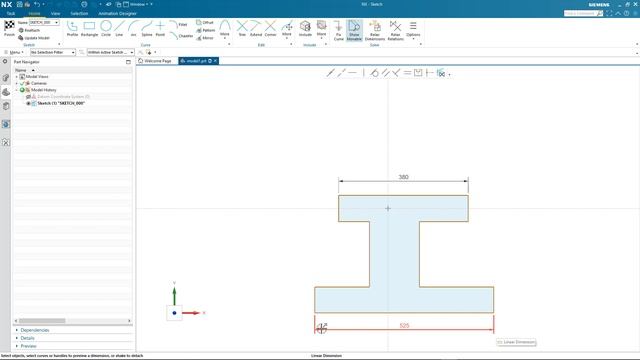Click the vertical constraint icon in canvas toolbar

[363, 73]
